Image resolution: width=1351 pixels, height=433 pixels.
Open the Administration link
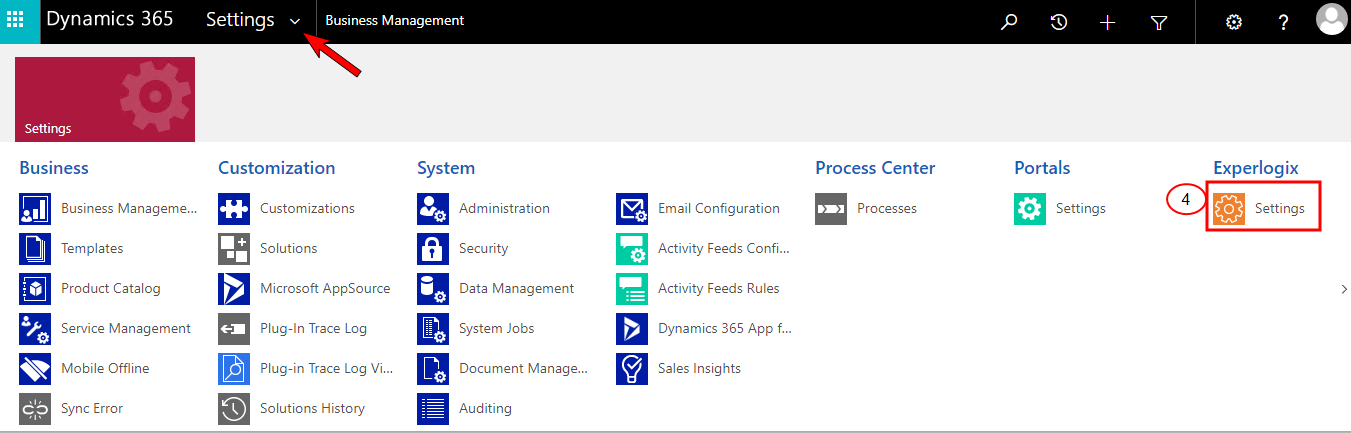click(504, 209)
